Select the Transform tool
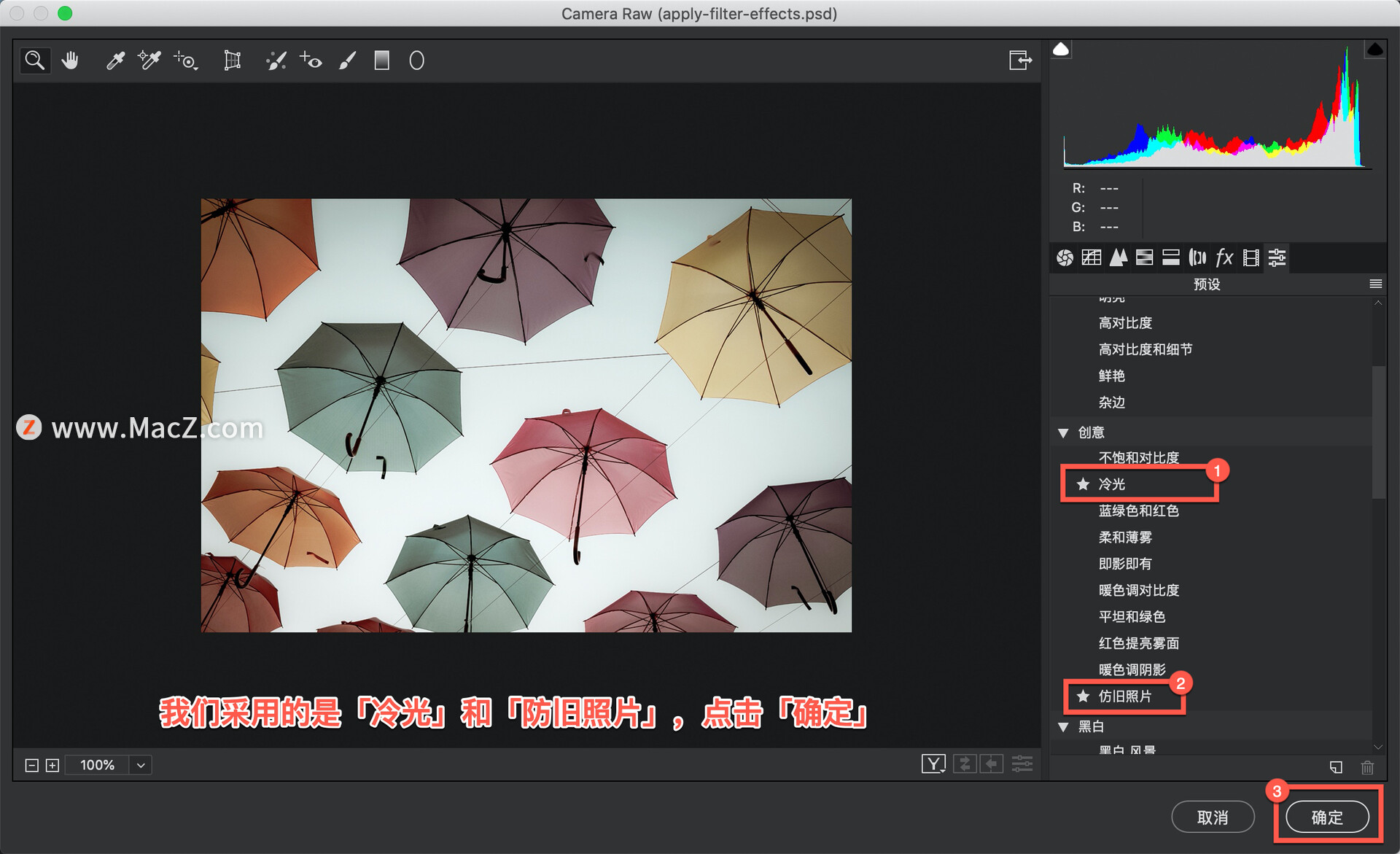 coord(232,61)
